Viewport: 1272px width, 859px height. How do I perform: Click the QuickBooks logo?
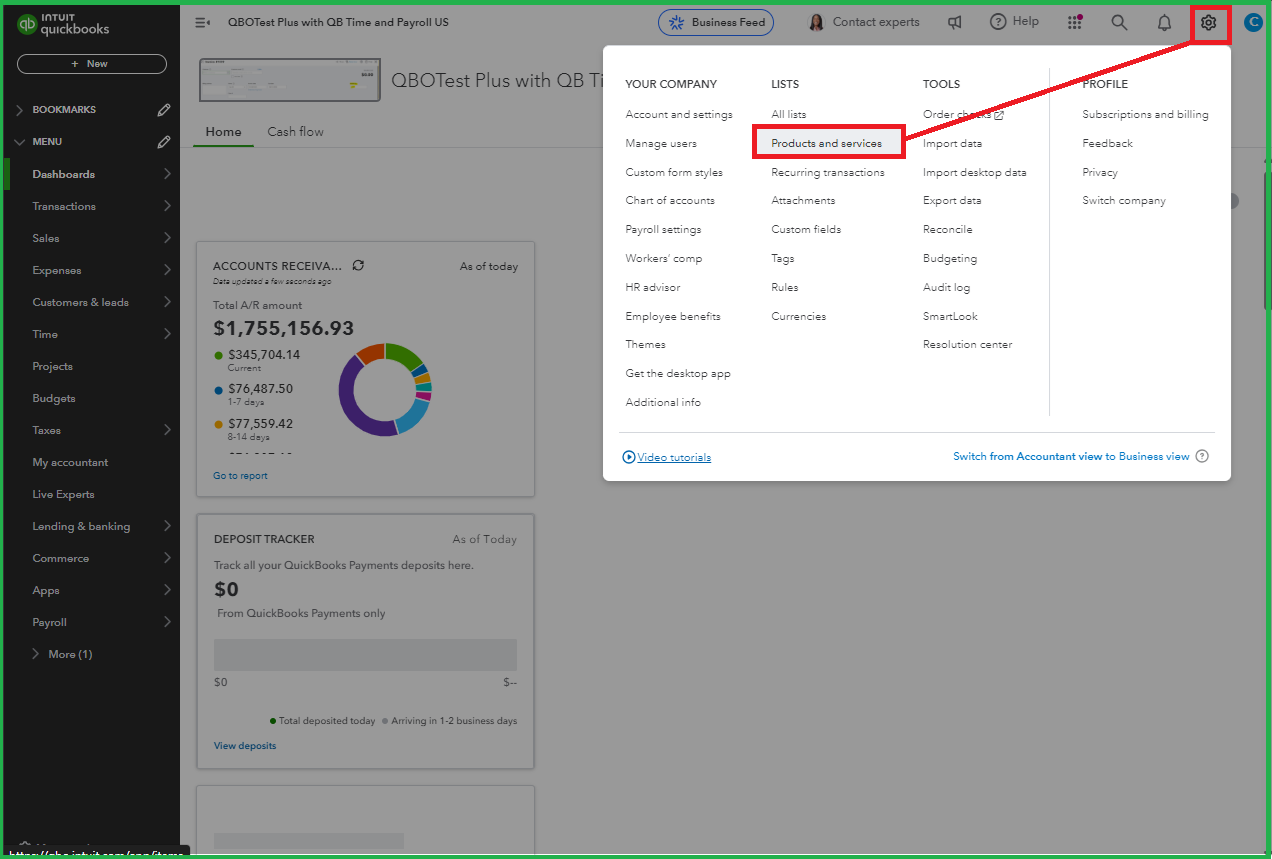64,26
